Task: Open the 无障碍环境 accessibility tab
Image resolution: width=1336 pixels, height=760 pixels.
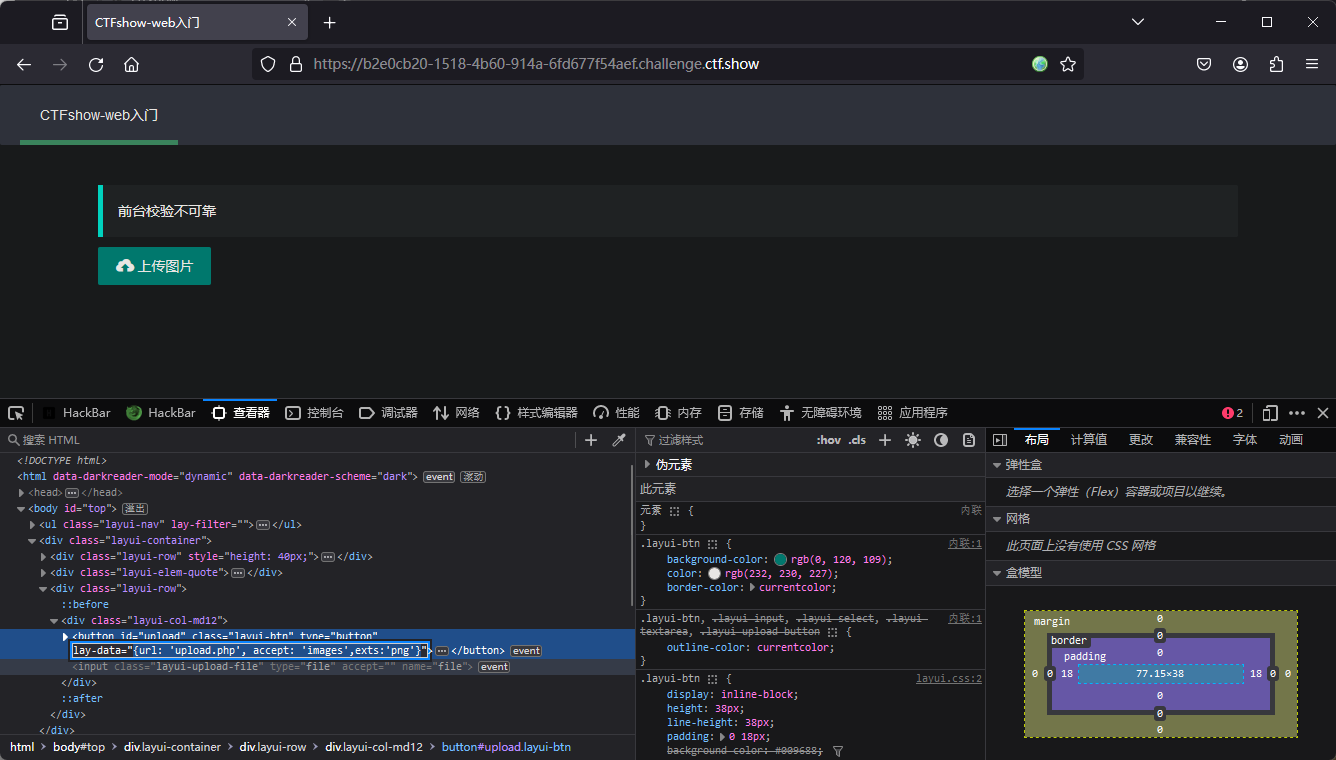Action: 819,413
